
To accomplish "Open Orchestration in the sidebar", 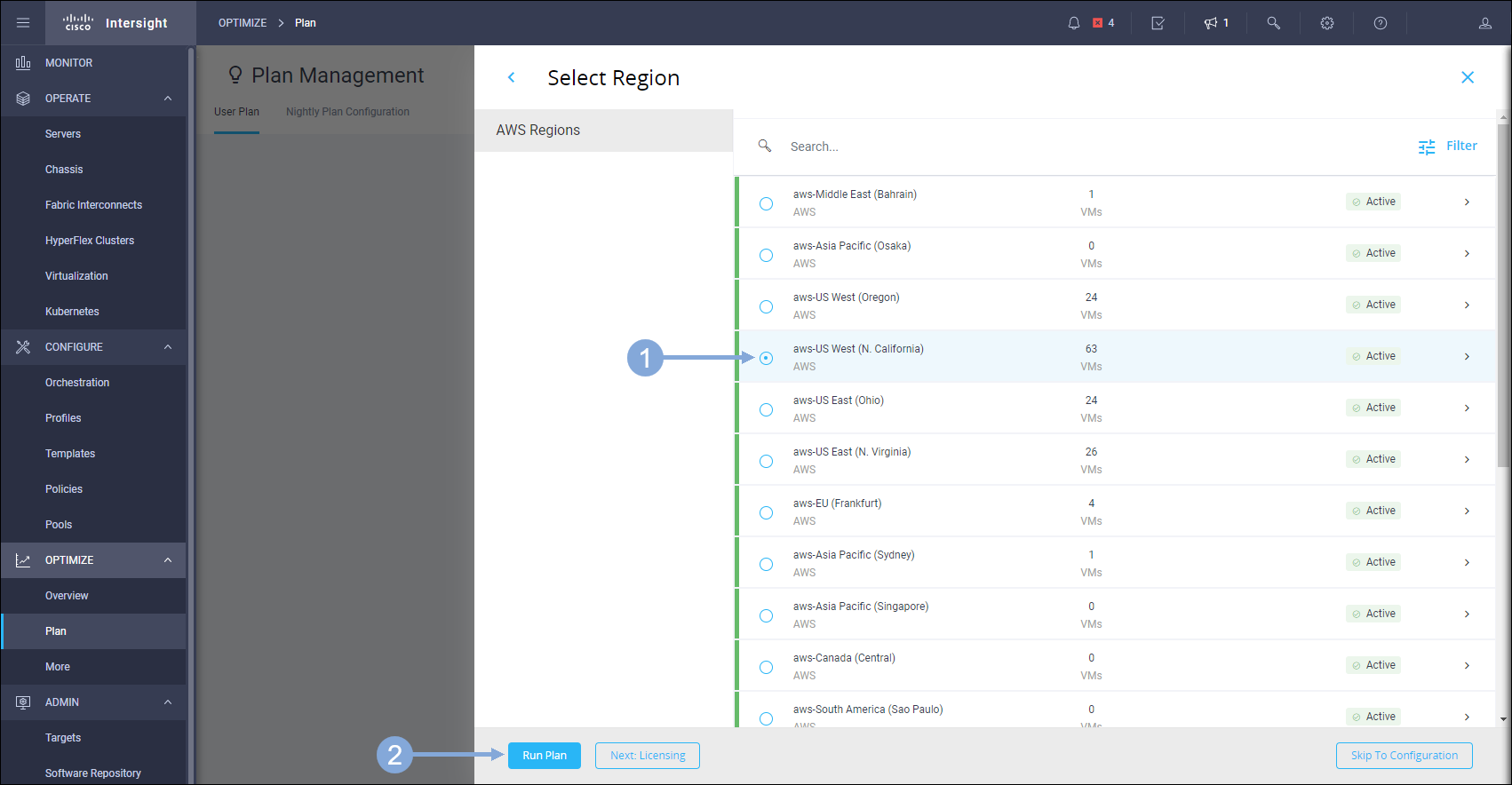I will tap(77, 383).
